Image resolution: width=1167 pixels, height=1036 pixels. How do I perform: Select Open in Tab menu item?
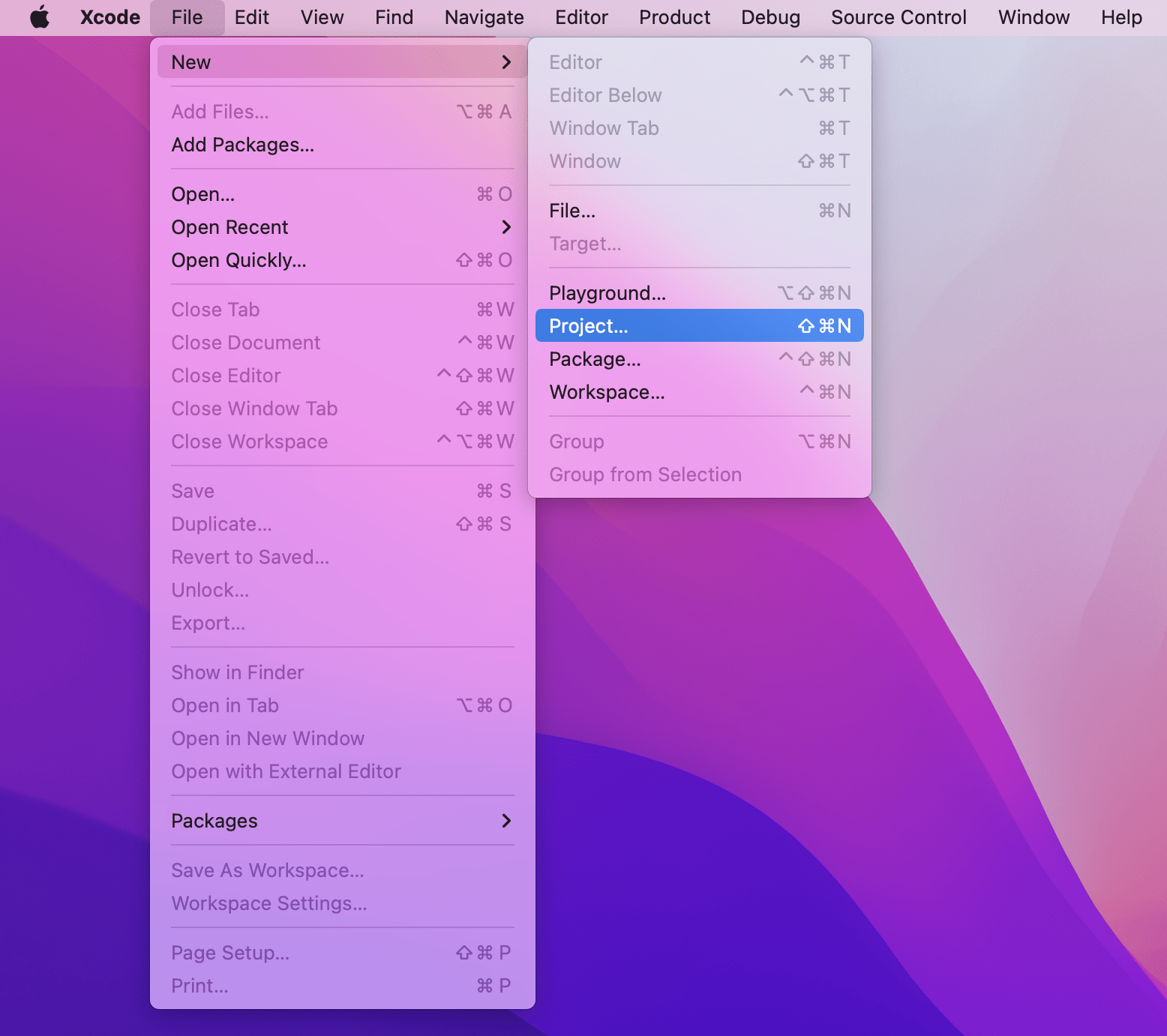click(343, 705)
